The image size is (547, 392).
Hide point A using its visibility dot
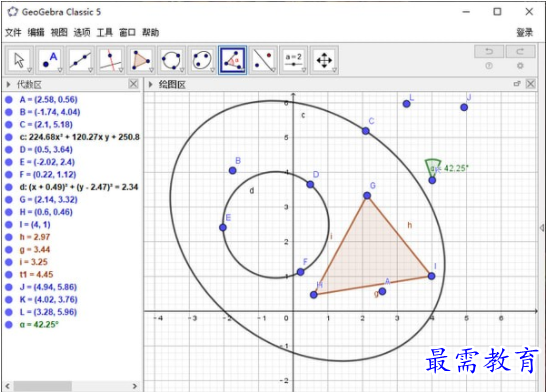click(x=9, y=100)
